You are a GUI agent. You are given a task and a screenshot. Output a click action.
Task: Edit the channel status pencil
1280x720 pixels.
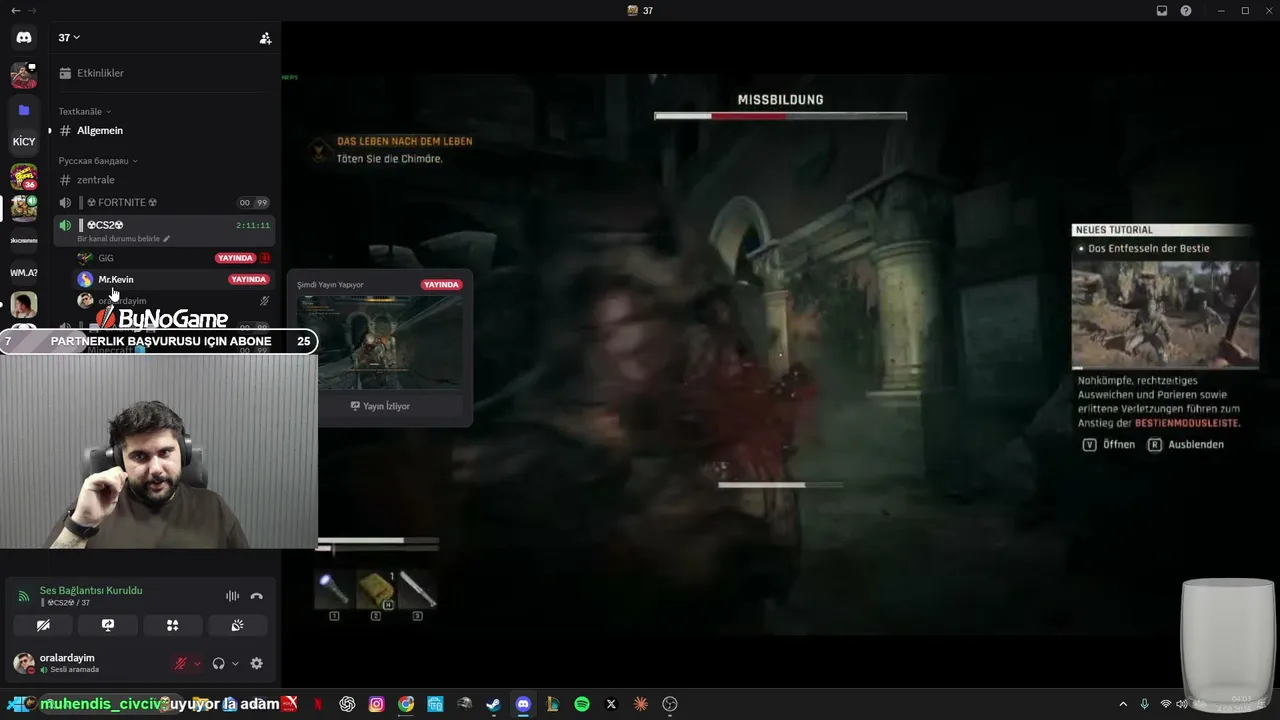click(167, 239)
